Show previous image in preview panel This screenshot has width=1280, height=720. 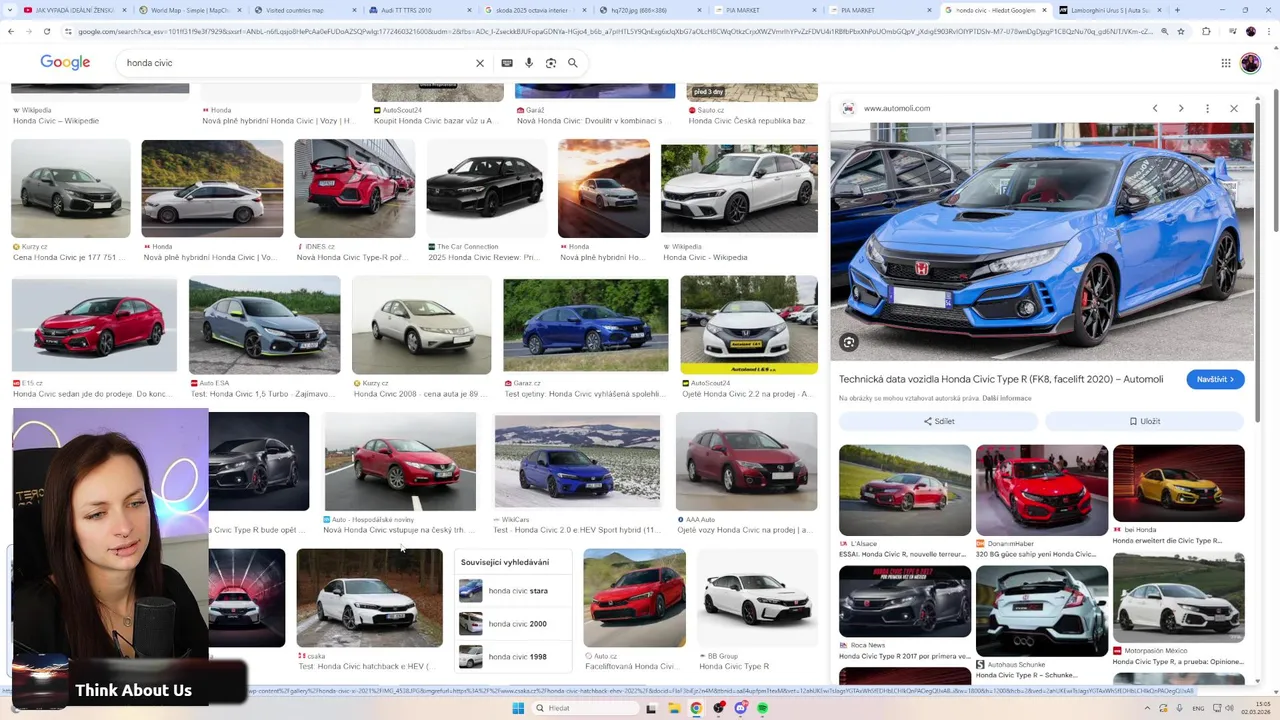[x=1155, y=108]
